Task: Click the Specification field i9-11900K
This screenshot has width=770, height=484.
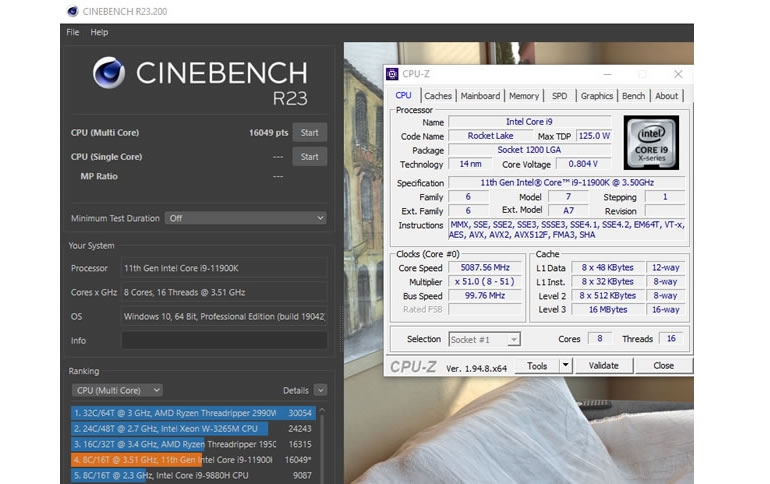Action: coord(567,183)
